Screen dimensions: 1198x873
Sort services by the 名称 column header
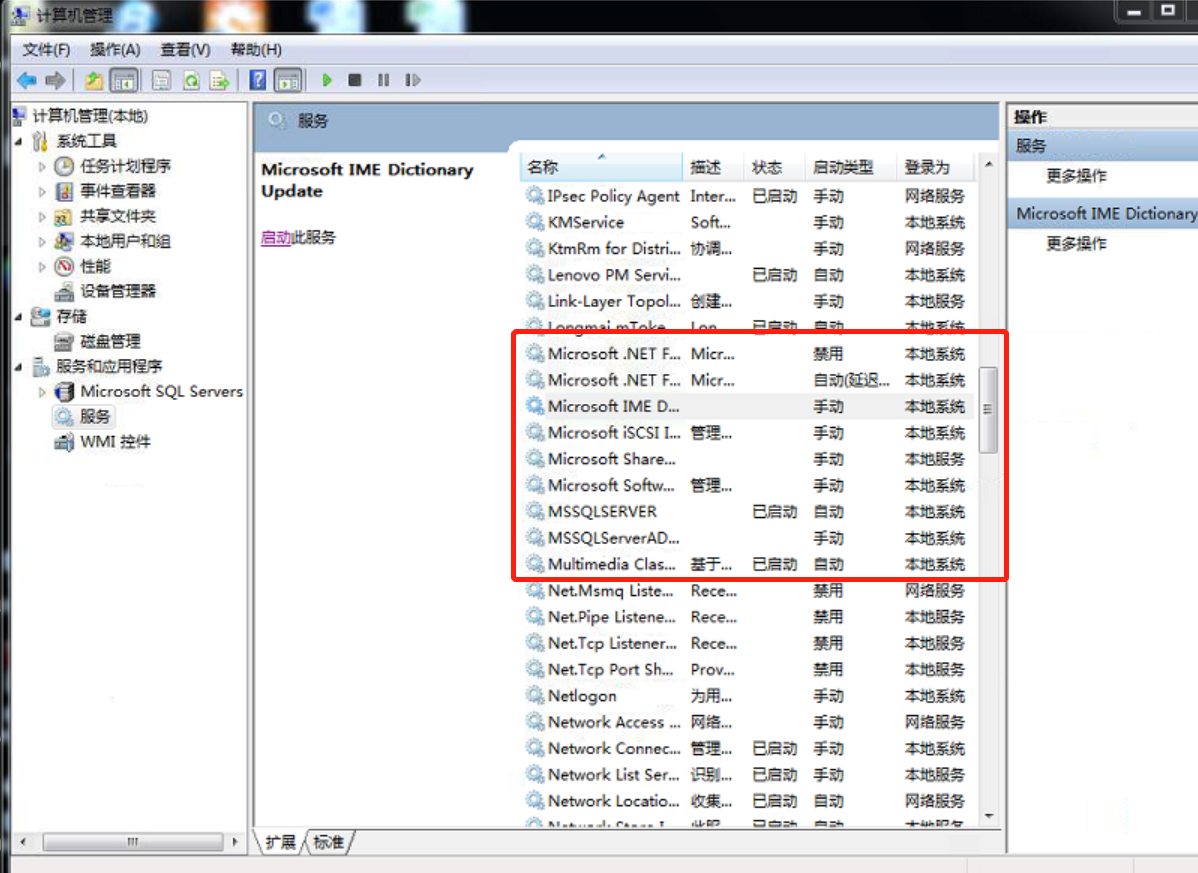point(601,167)
